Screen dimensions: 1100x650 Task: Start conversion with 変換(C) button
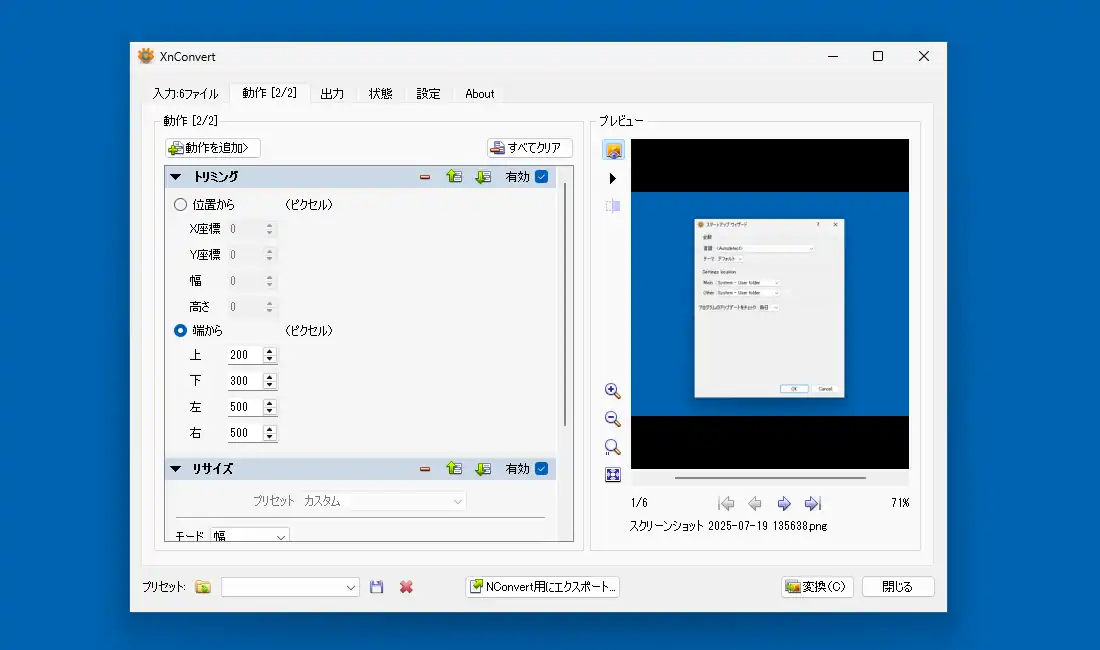(817, 587)
